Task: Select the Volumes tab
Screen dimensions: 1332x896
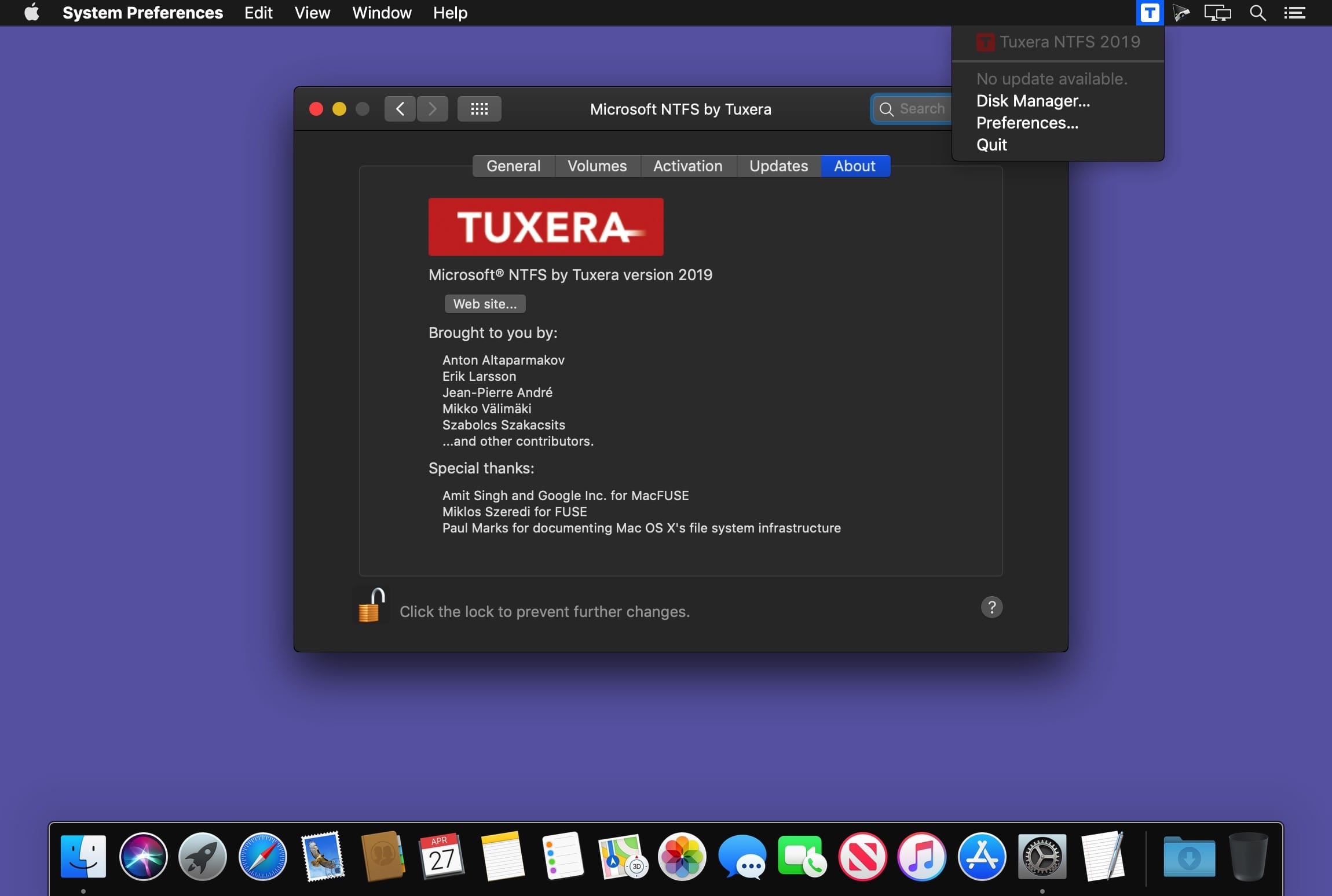Action: (596, 166)
